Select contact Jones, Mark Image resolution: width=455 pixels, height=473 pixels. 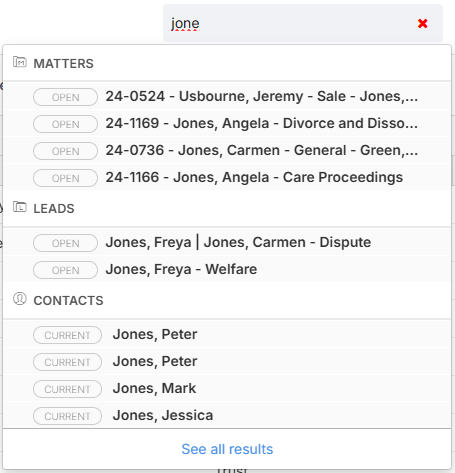click(x=227, y=389)
